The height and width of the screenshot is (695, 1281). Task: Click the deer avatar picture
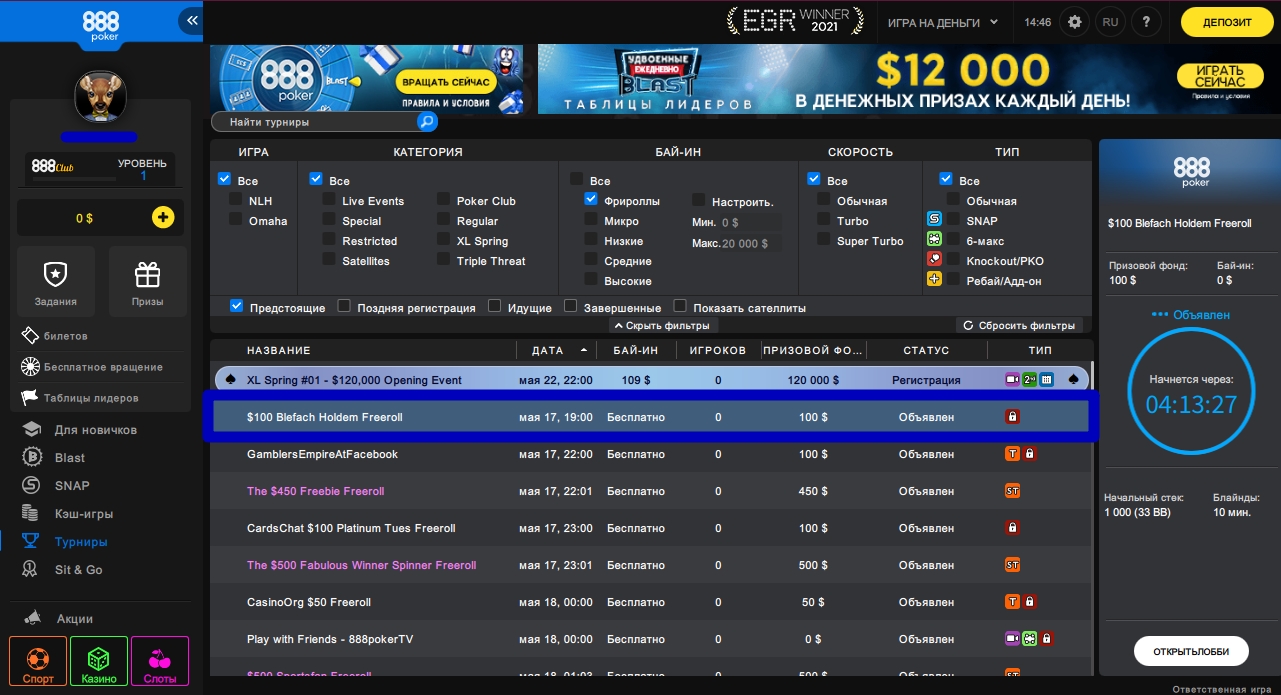[100, 97]
